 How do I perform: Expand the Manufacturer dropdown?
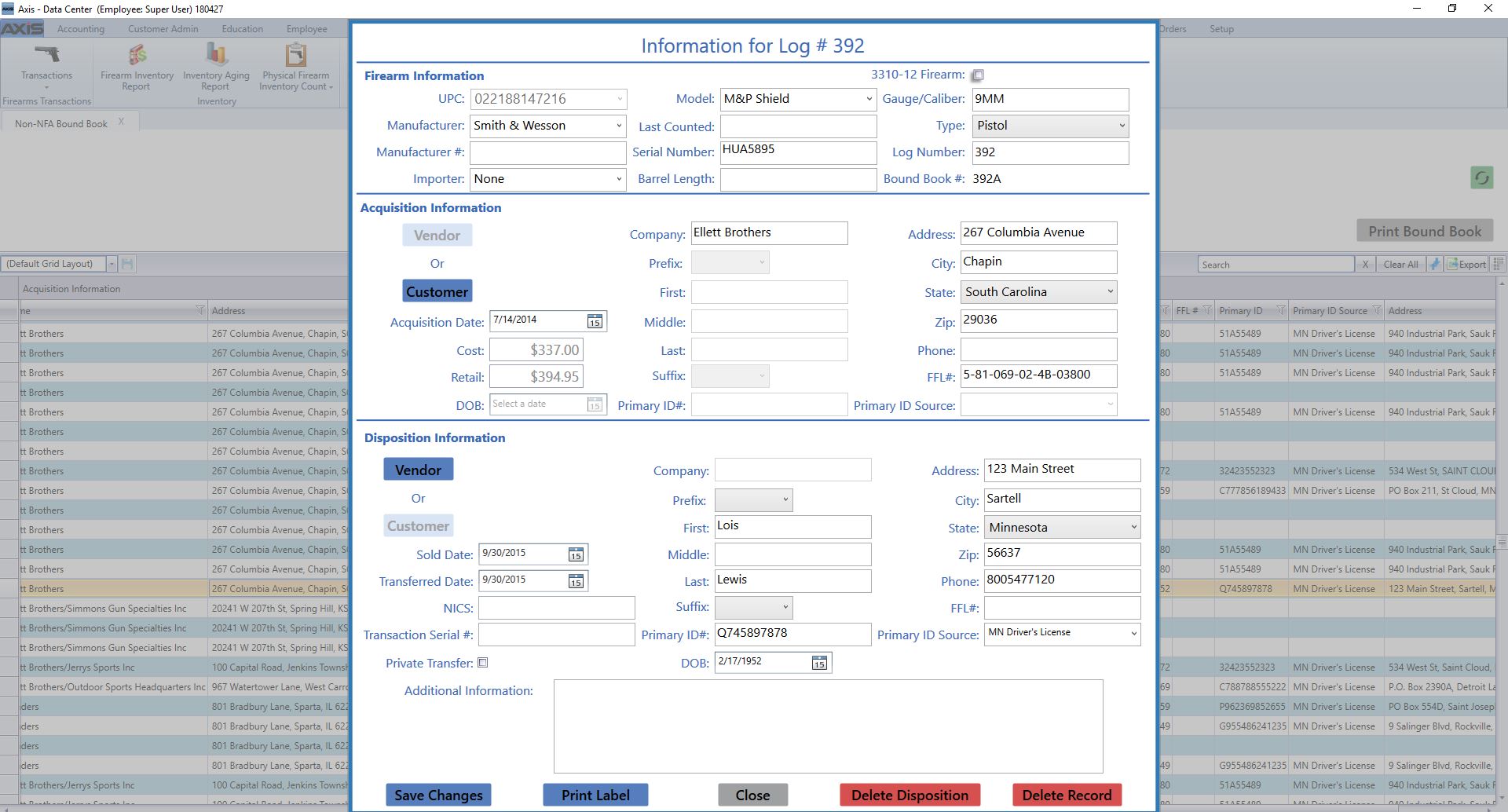click(x=619, y=126)
